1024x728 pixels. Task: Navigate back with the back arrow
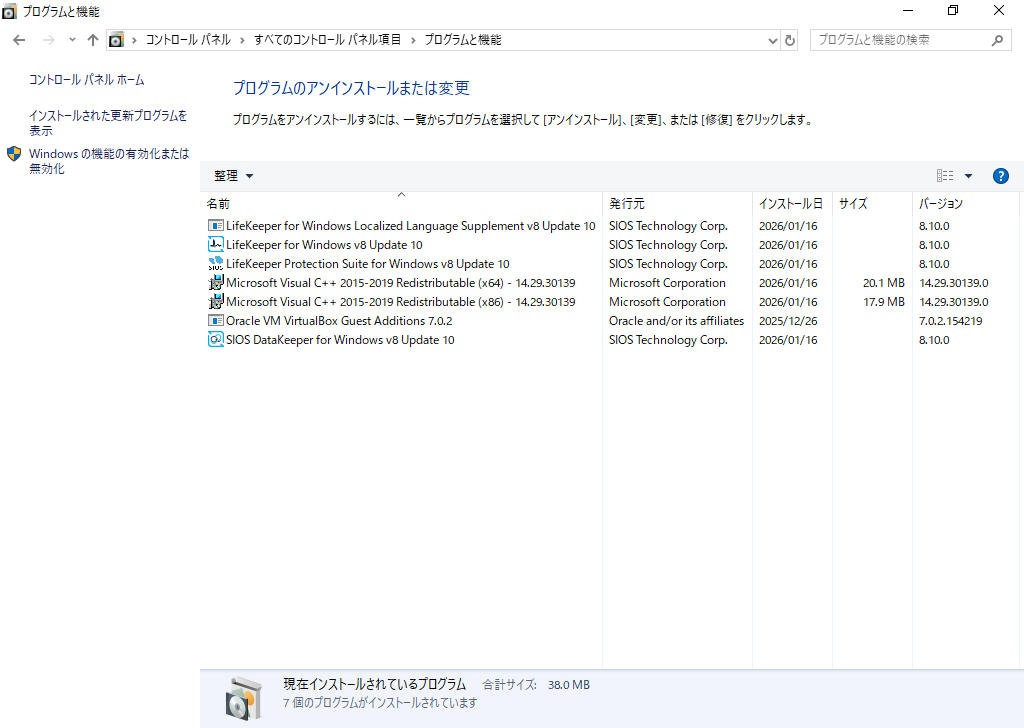19,40
